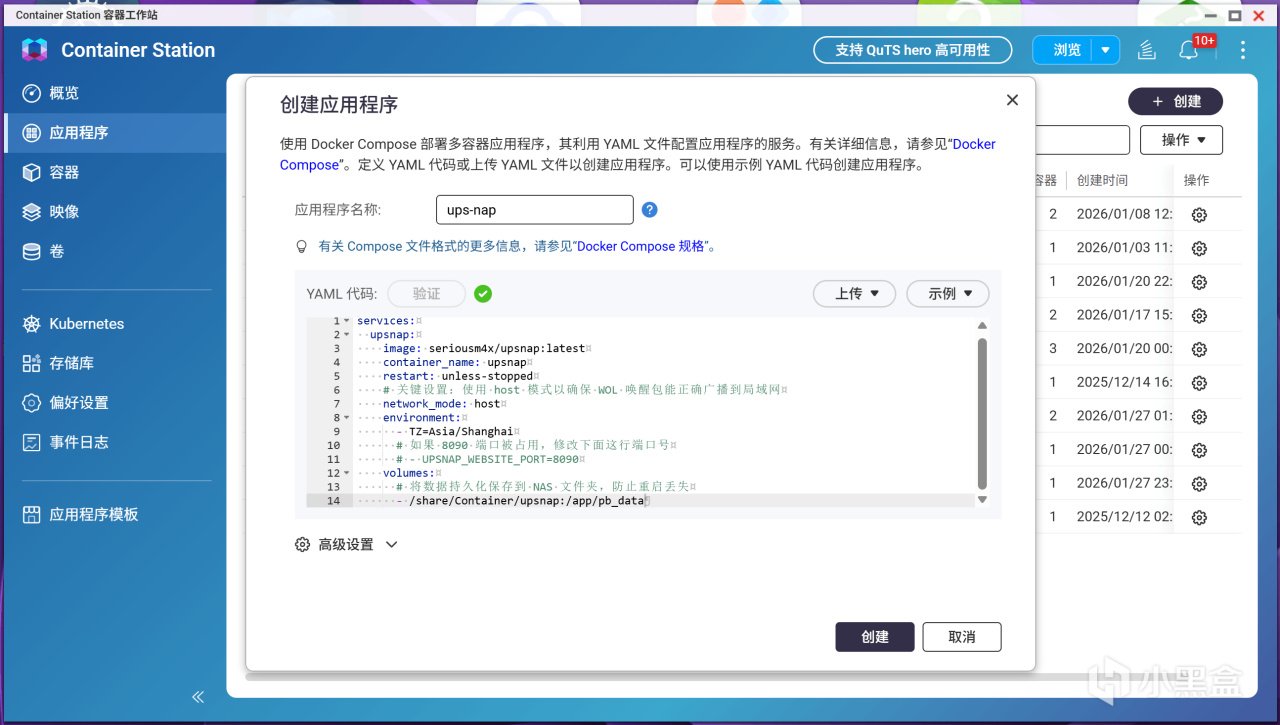Click the 验证 validate button
Image resolution: width=1280 pixels, height=725 pixels.
click(427, 294)
